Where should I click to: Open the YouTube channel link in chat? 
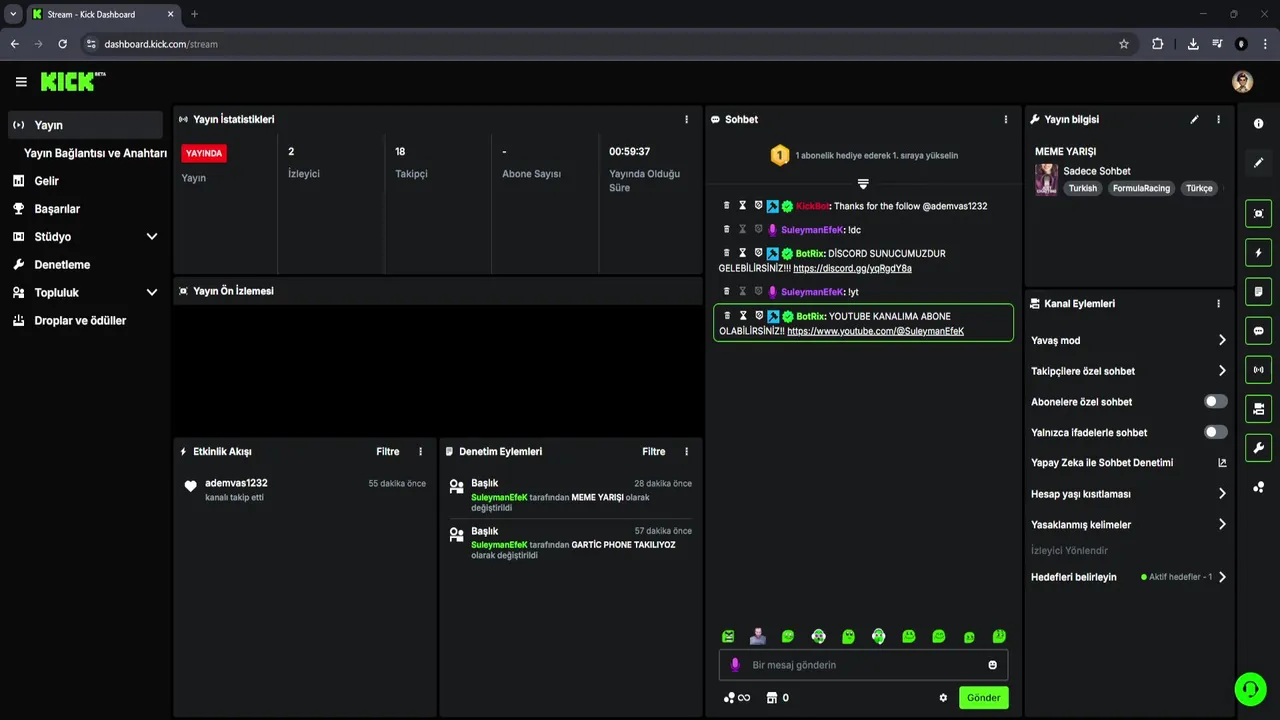pos(875,331)
